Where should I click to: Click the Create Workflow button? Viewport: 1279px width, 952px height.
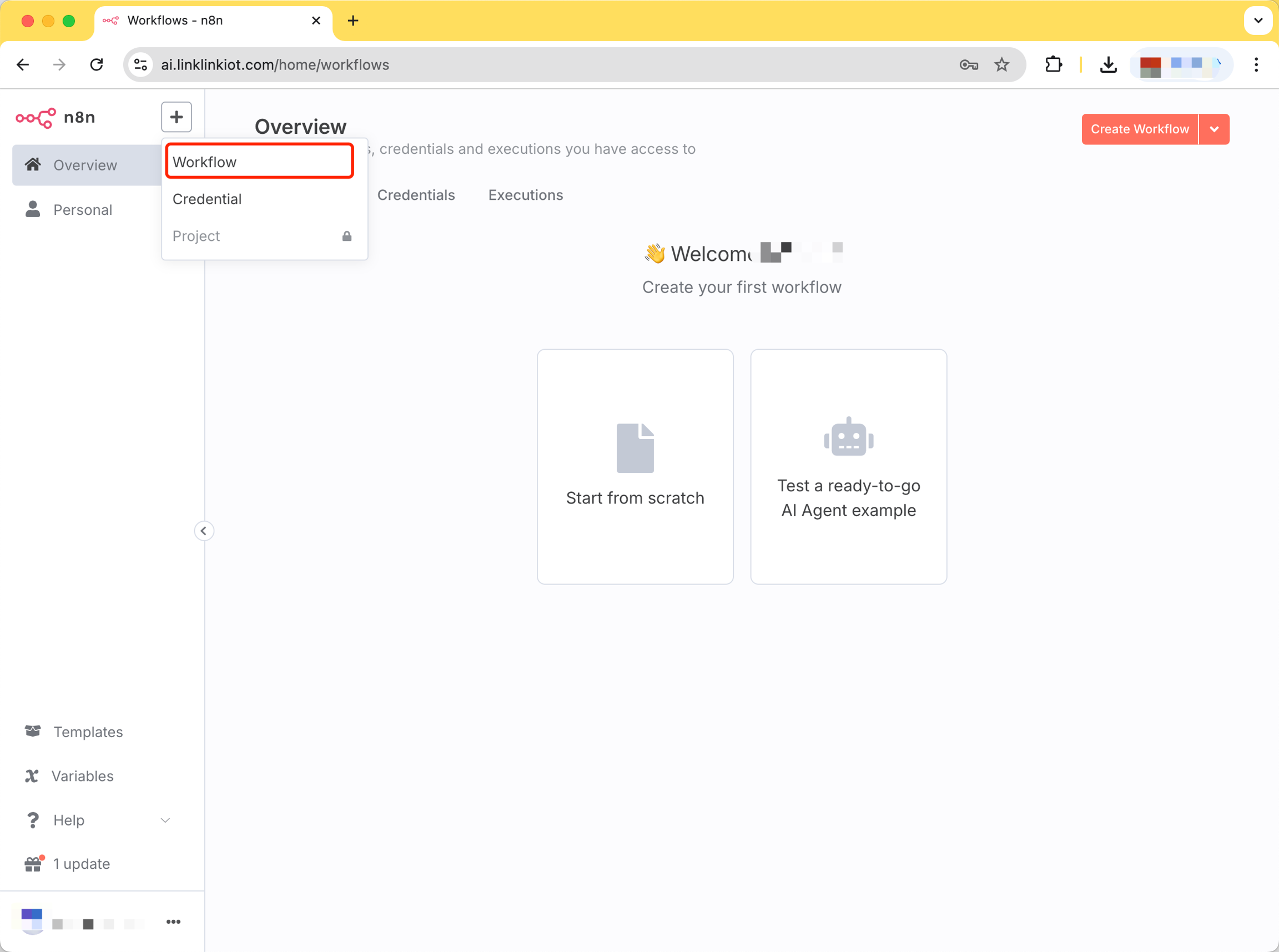[1139, 129]
